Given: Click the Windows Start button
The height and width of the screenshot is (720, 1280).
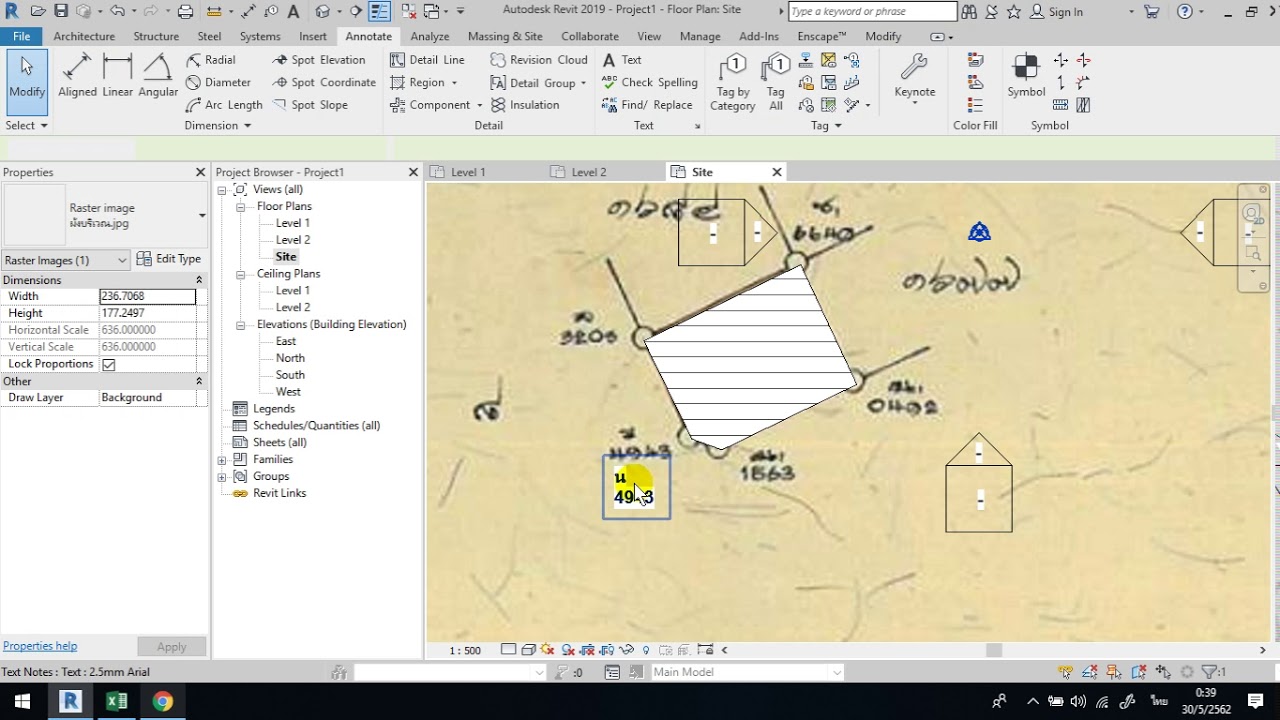Looking at the screenshot, I should pyautogui.click(x=22, y=701).
